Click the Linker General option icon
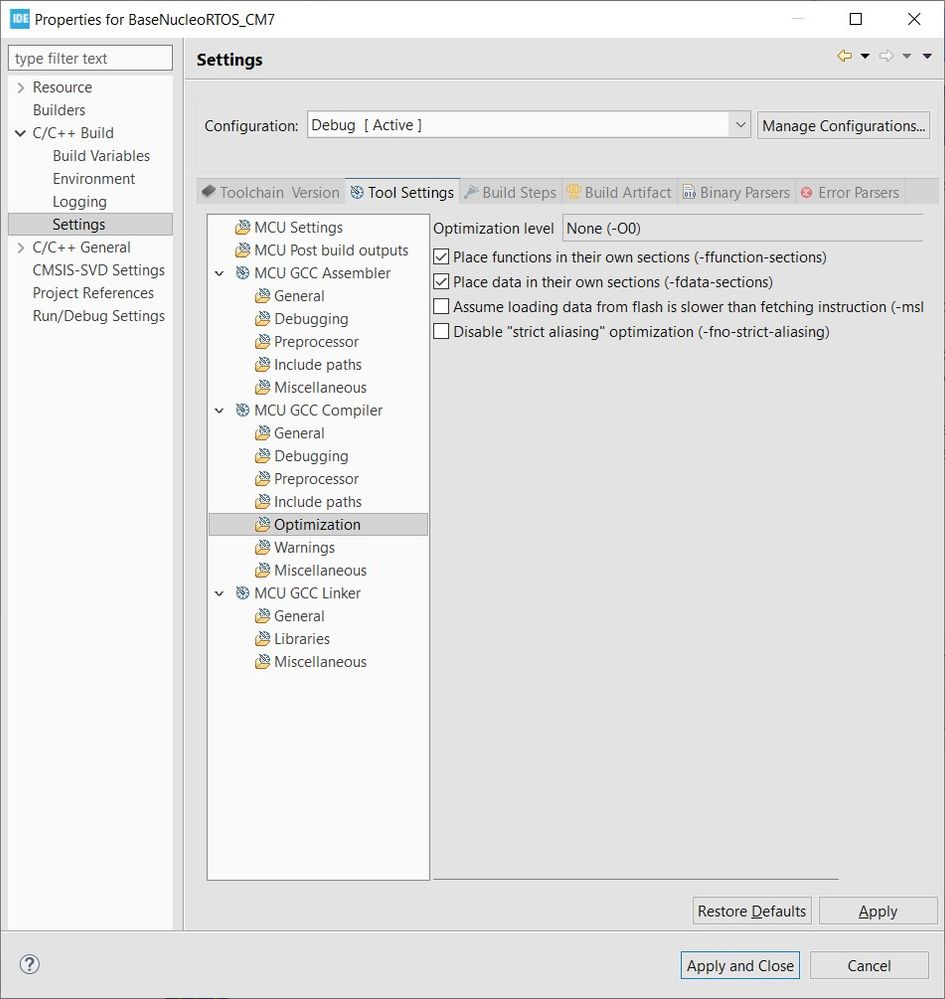The width and height of the screenshot is (945, 999). (262, 616)
